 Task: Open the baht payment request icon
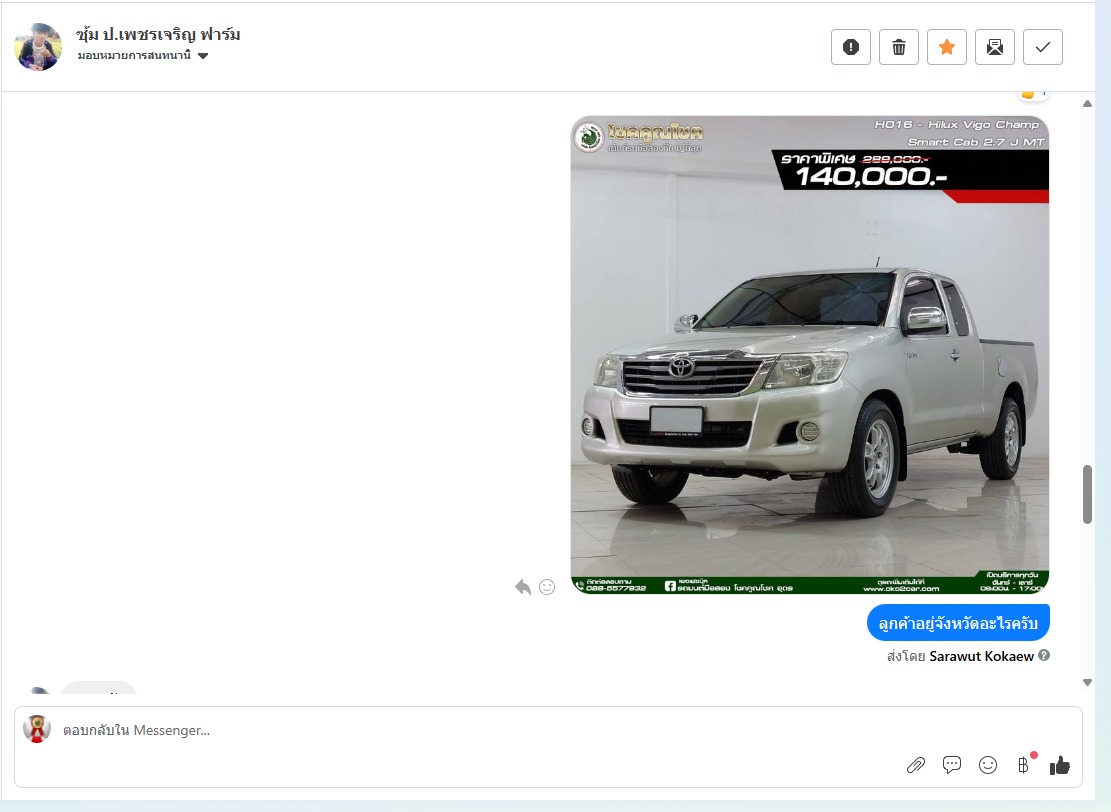[x=1025, y=765]
